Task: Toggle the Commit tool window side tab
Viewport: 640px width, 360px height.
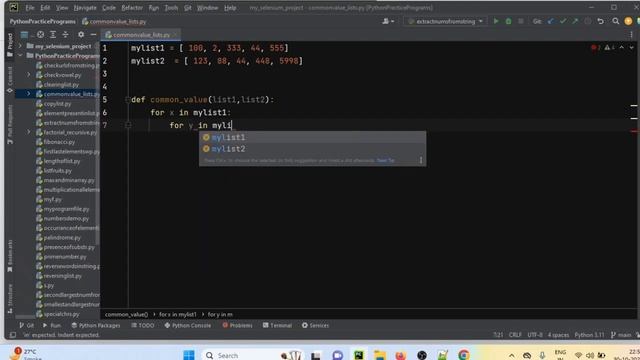Action: pyautogui.click(x=10, y=80)
